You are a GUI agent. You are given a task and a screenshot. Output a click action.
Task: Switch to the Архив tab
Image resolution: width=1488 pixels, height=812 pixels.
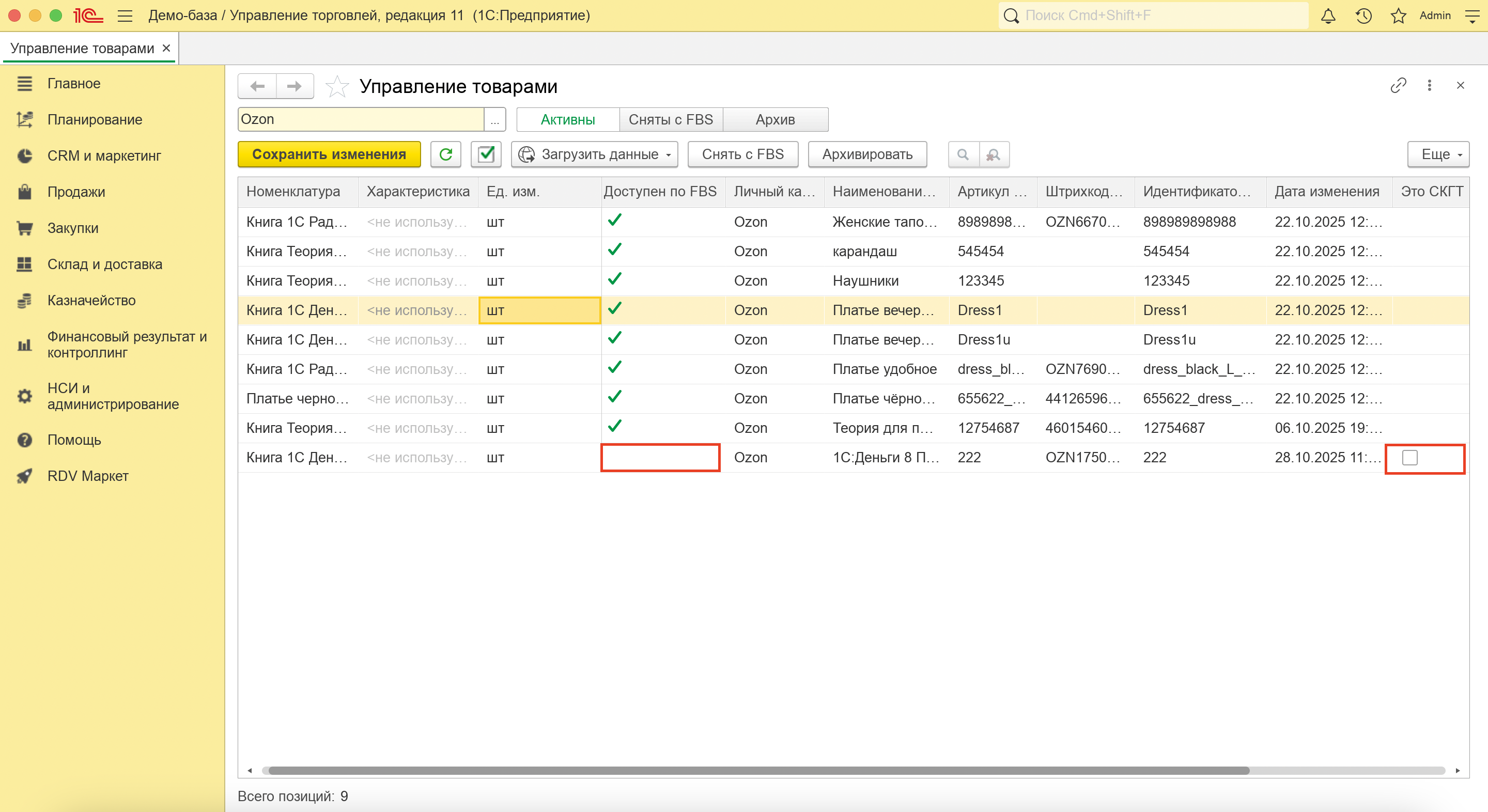[774, 119]
